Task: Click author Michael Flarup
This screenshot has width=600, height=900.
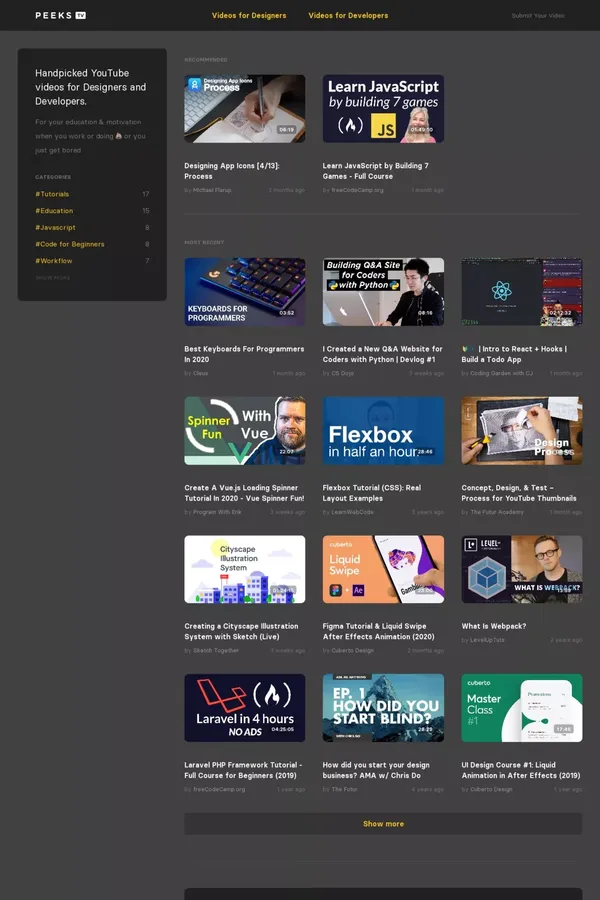Action: tap(212, 190)
